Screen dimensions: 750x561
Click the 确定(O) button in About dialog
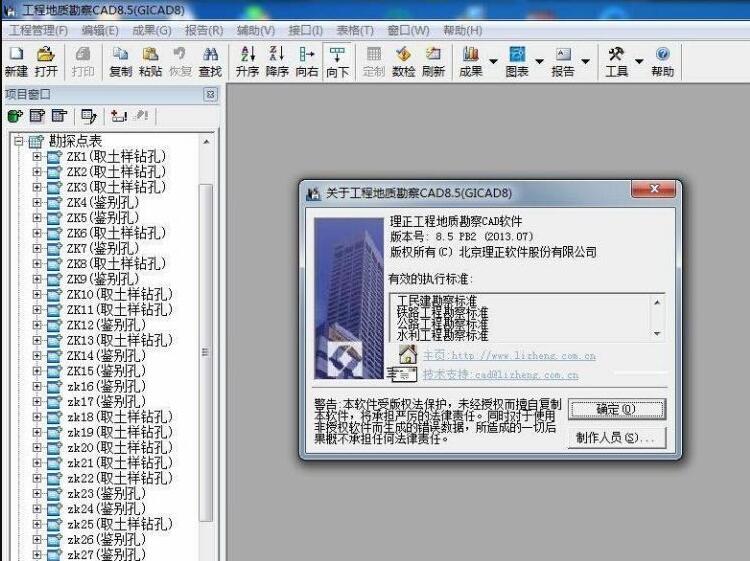coord(617,409)
